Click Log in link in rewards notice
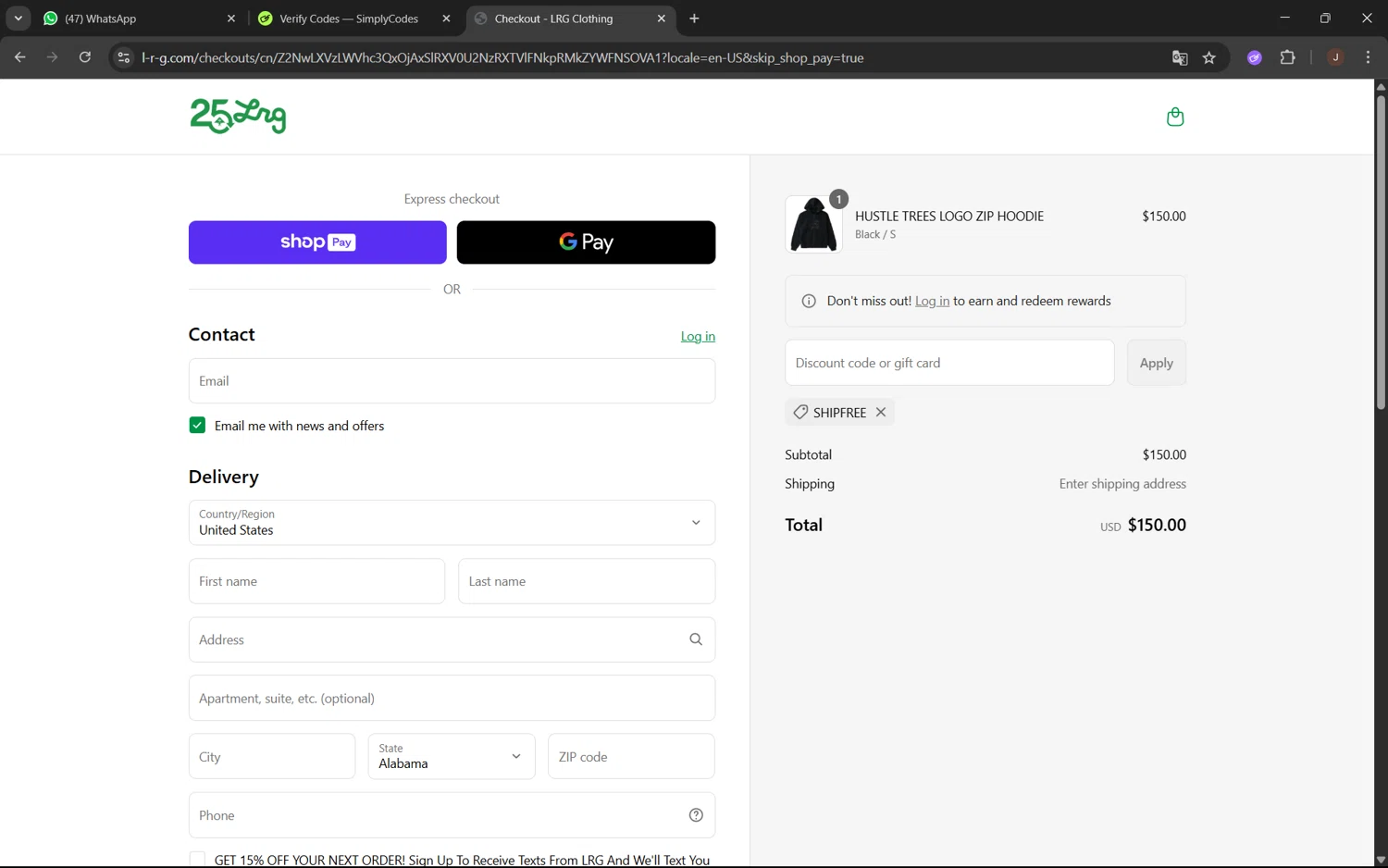The height and width of the screenshot is (868, 1388). coord(932,301)
